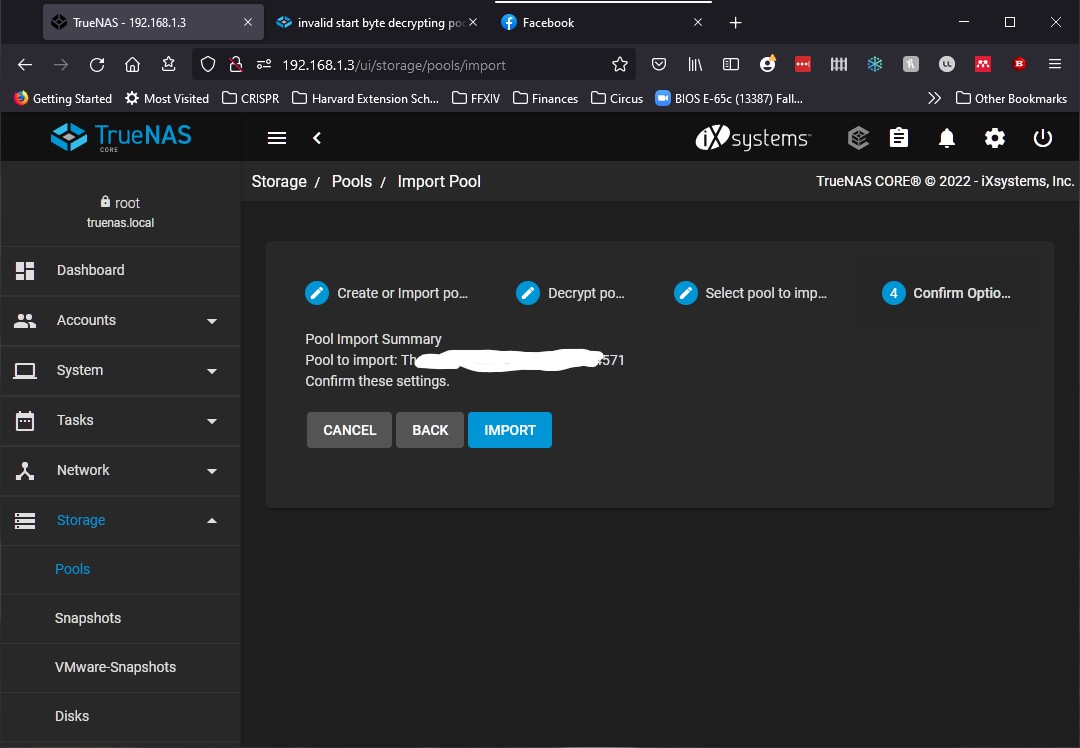
Task: Bookmark this page with the star
Action: tap(620, 65)
